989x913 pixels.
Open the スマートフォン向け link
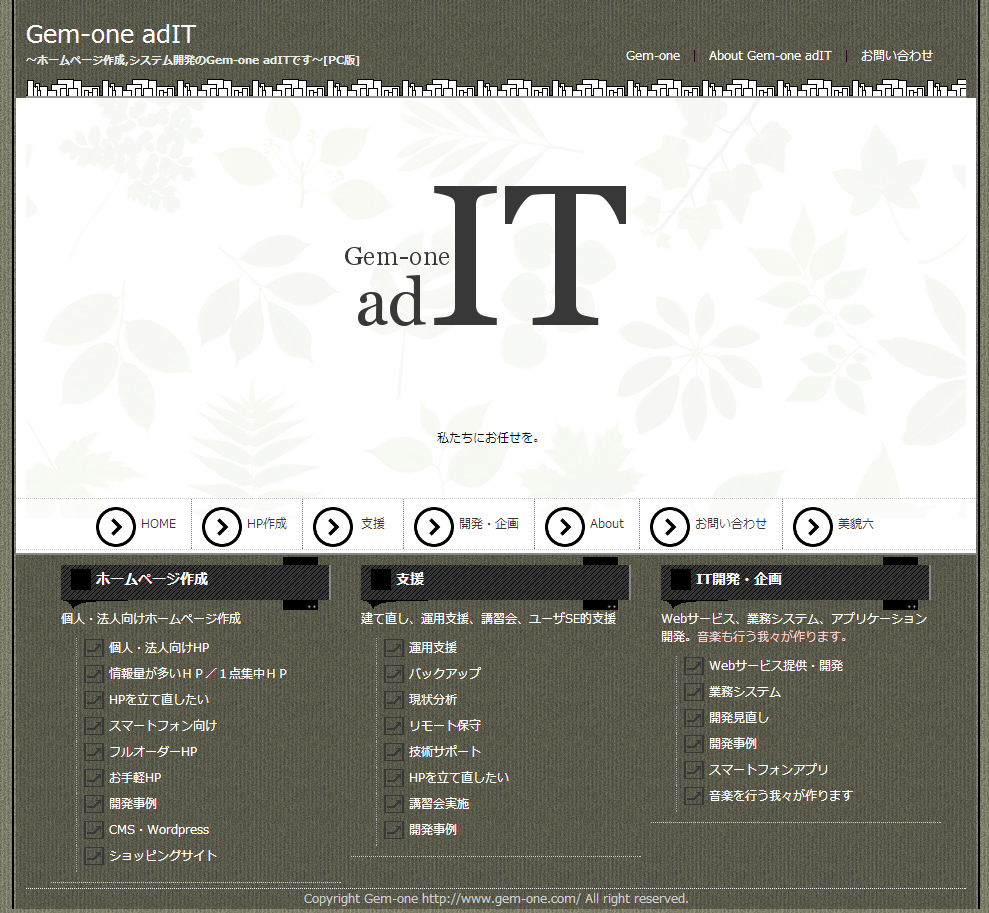coord(162,726)
